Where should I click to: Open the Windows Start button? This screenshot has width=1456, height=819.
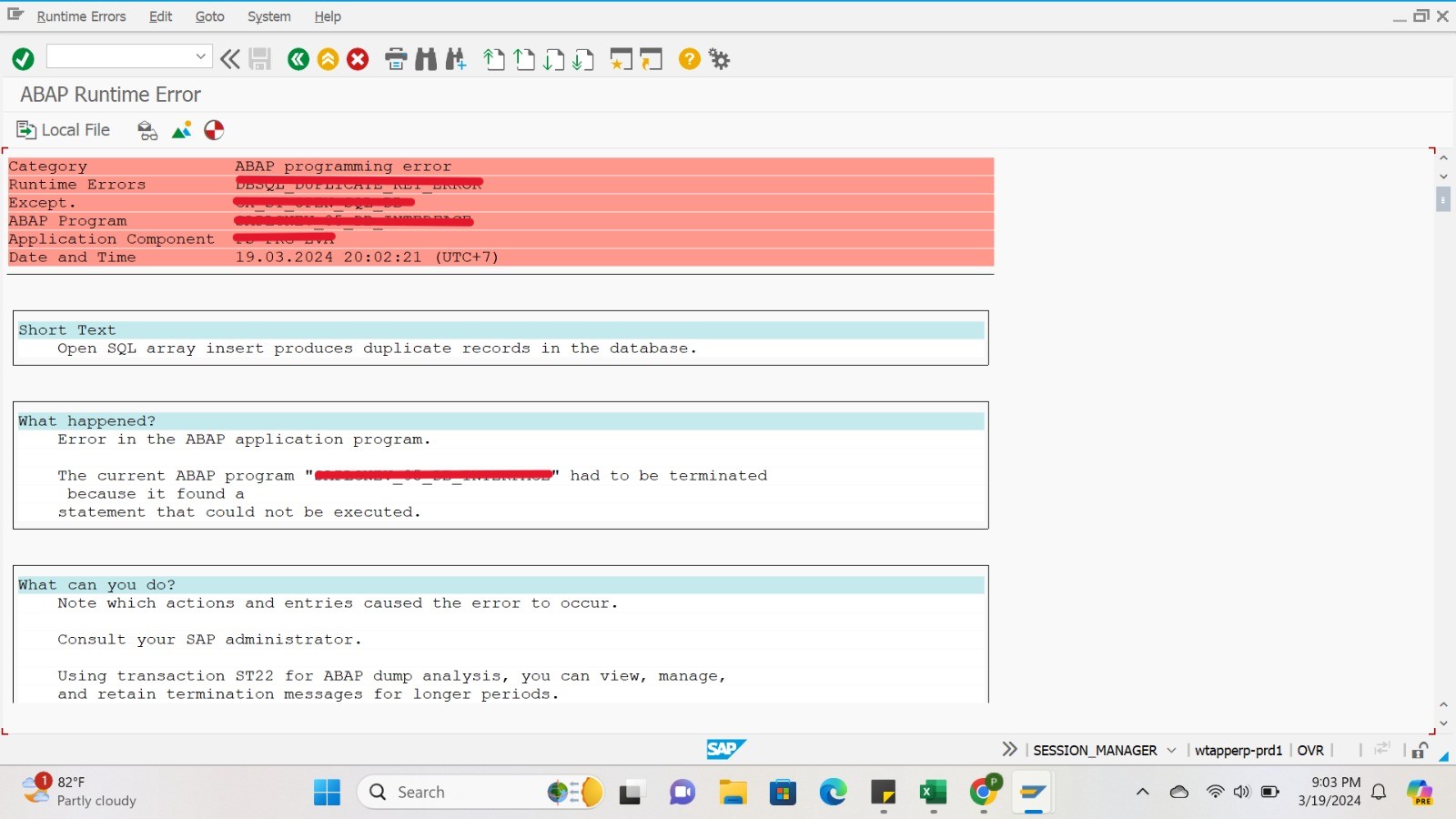327,792
